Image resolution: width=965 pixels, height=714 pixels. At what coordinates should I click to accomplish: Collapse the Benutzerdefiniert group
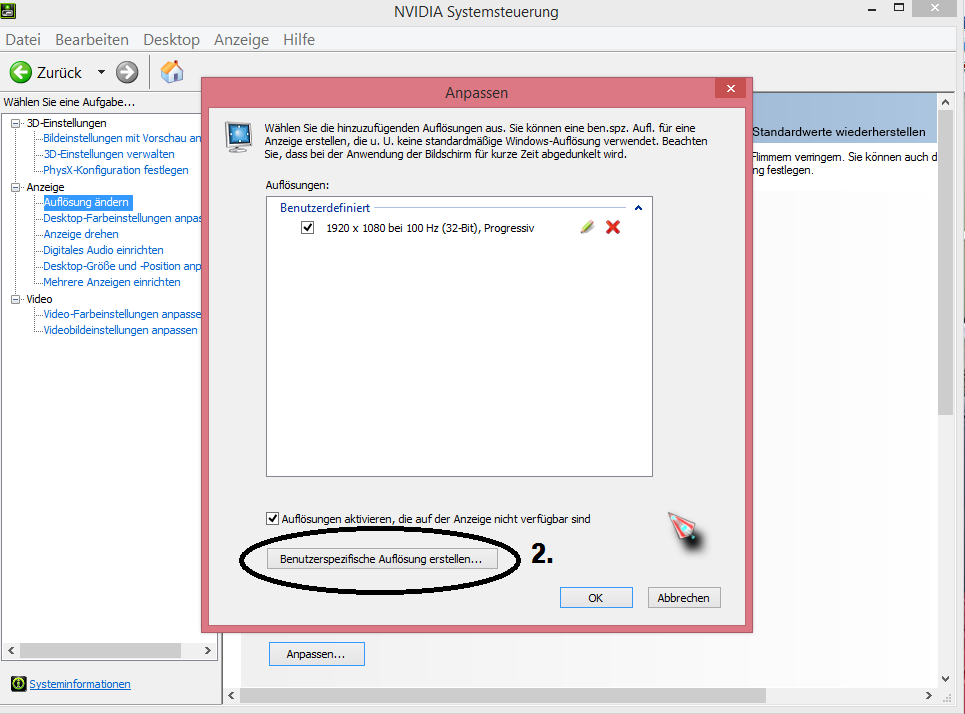[x=638, y=208]
